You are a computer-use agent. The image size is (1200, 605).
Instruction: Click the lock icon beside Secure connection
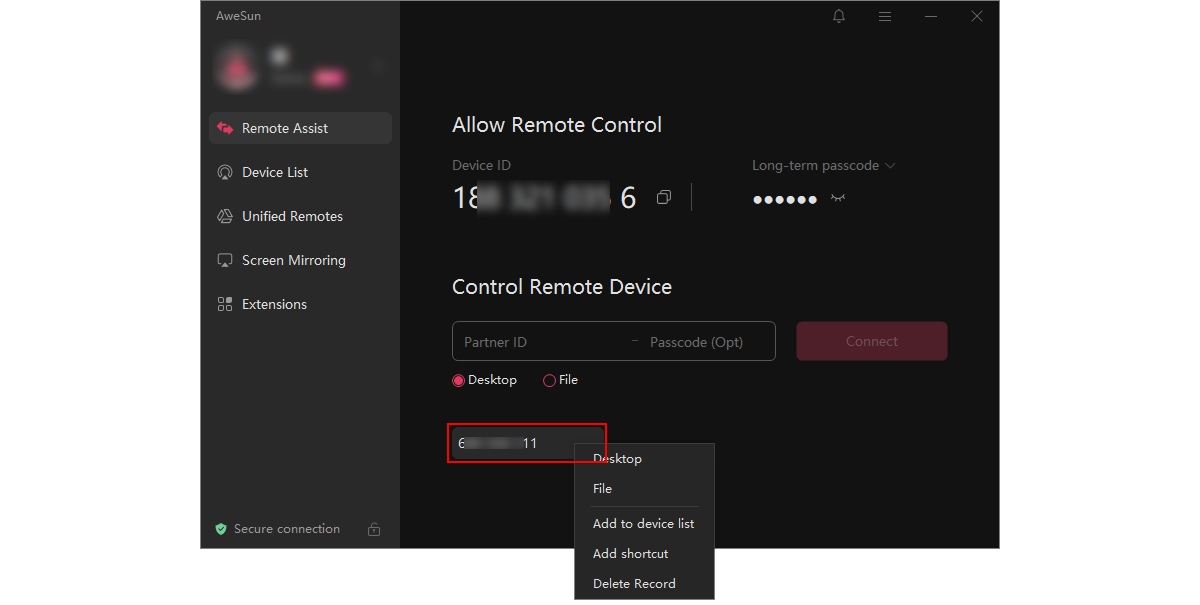point(374,529)
